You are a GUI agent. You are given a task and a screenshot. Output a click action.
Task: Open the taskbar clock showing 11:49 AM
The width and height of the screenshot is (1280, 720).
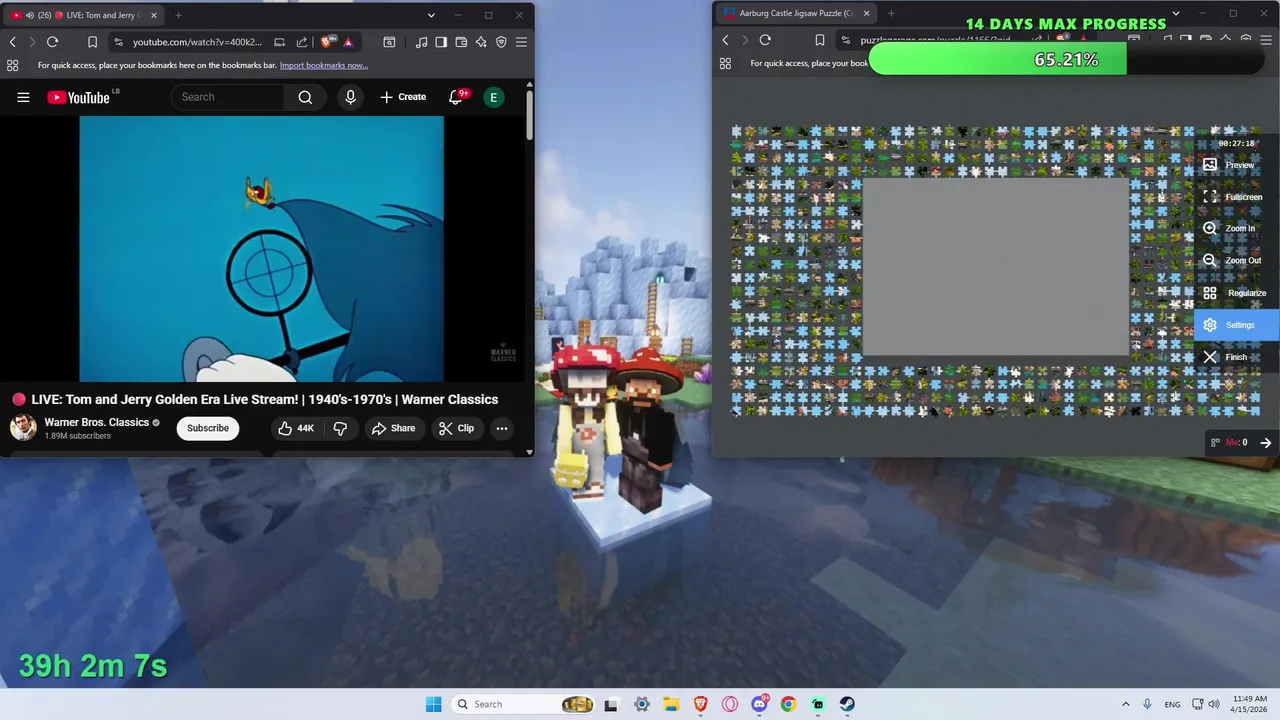(x=1249, y=704)
